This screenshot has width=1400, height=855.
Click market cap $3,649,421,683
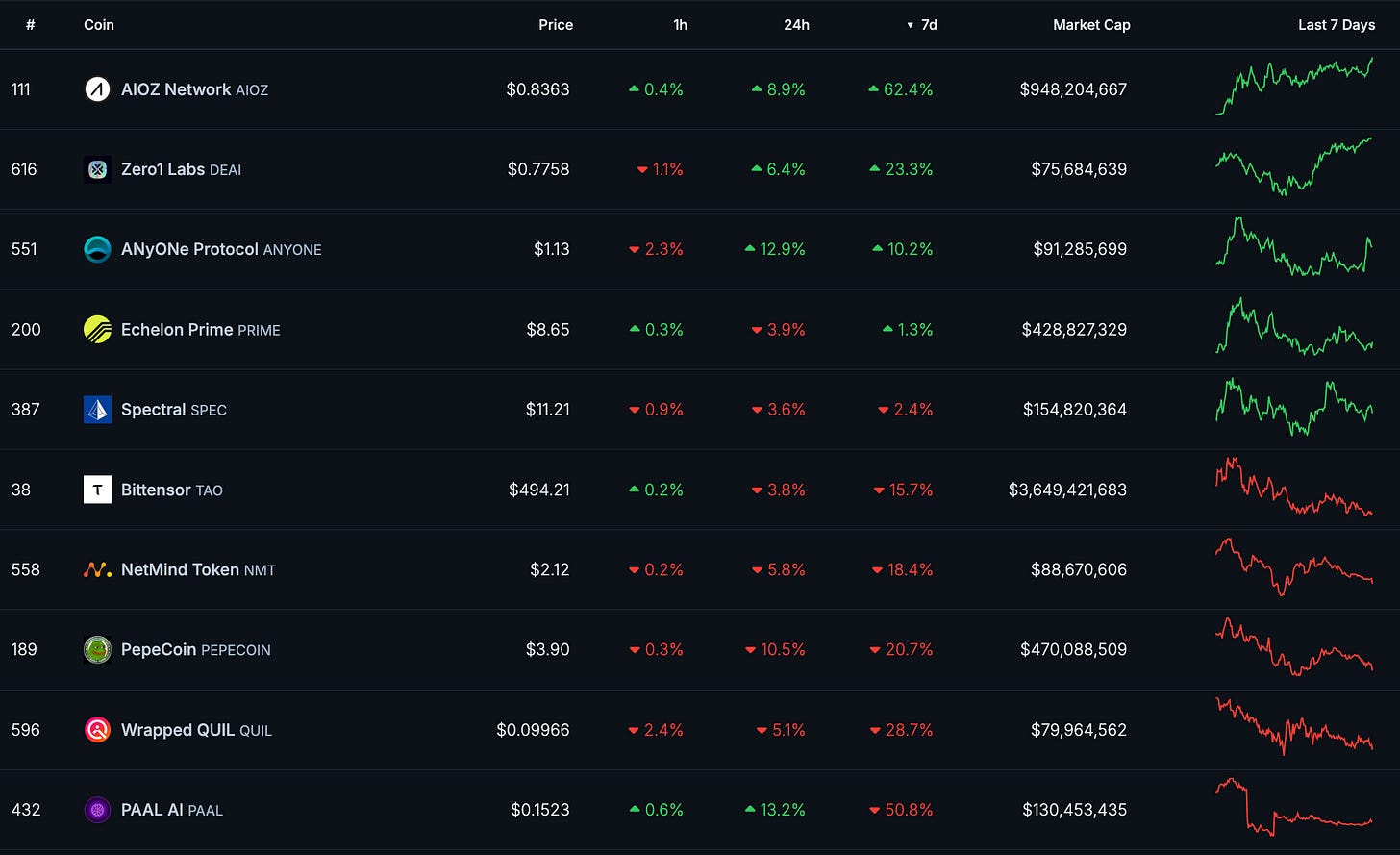tap(1067, 490)
